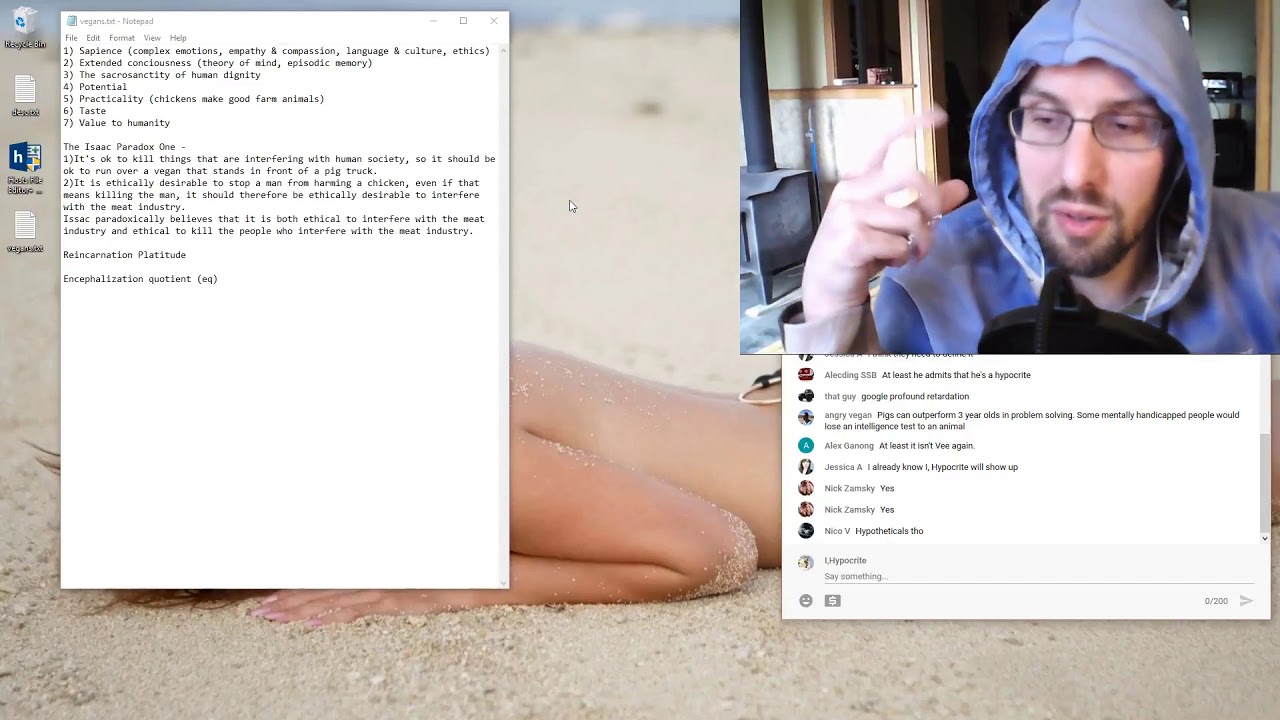The image size is (1280, 720).
Task: Click the Alex Ganong username
Action: click(x=849, y=446)
